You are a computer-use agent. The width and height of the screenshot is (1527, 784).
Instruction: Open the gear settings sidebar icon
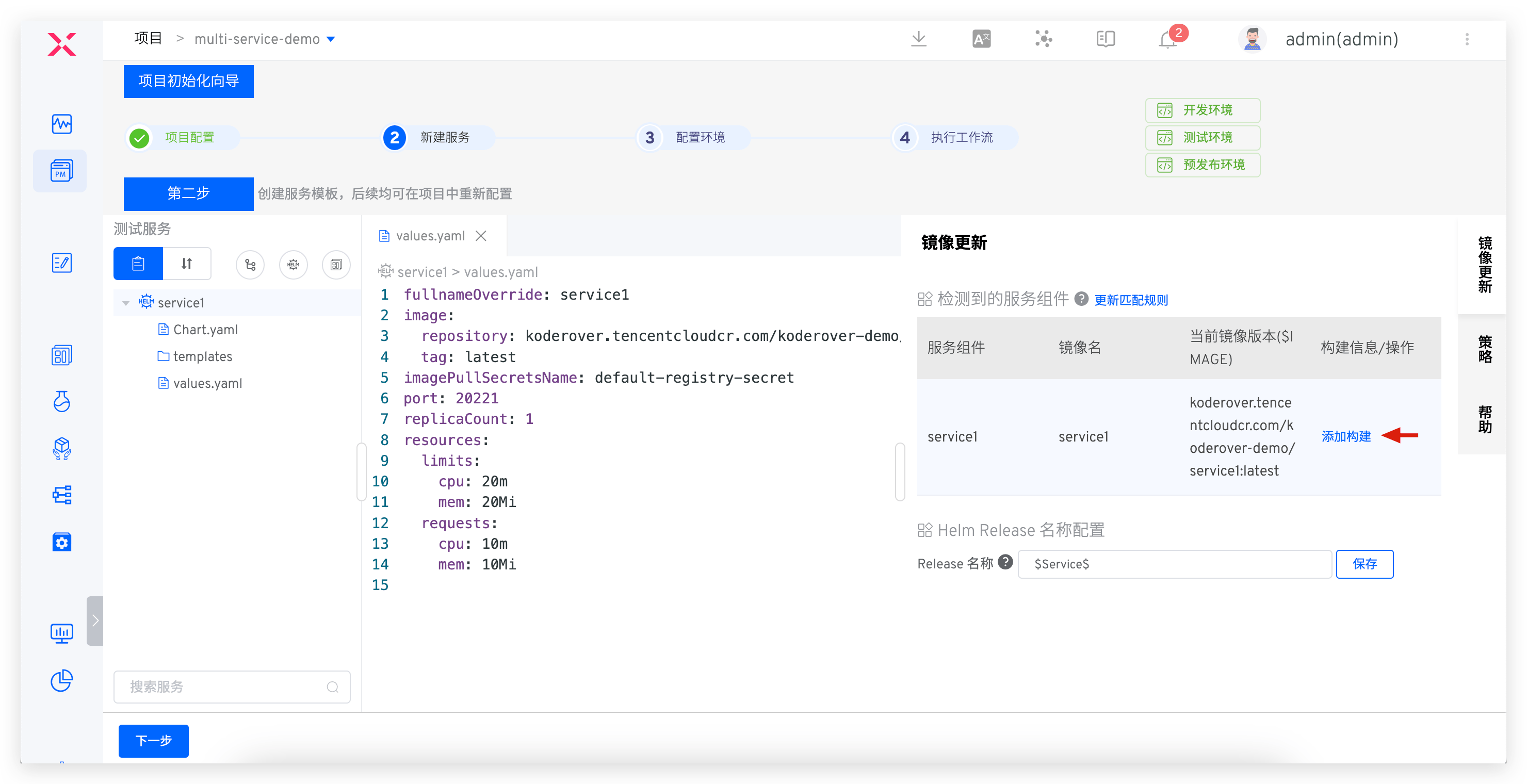(x=62, y=542)
